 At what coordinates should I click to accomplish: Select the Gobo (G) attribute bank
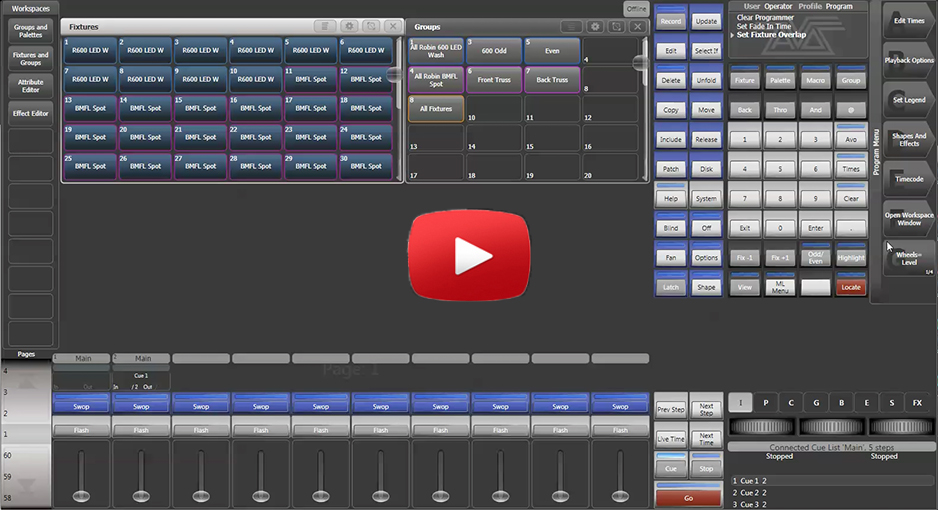point(816,402)
